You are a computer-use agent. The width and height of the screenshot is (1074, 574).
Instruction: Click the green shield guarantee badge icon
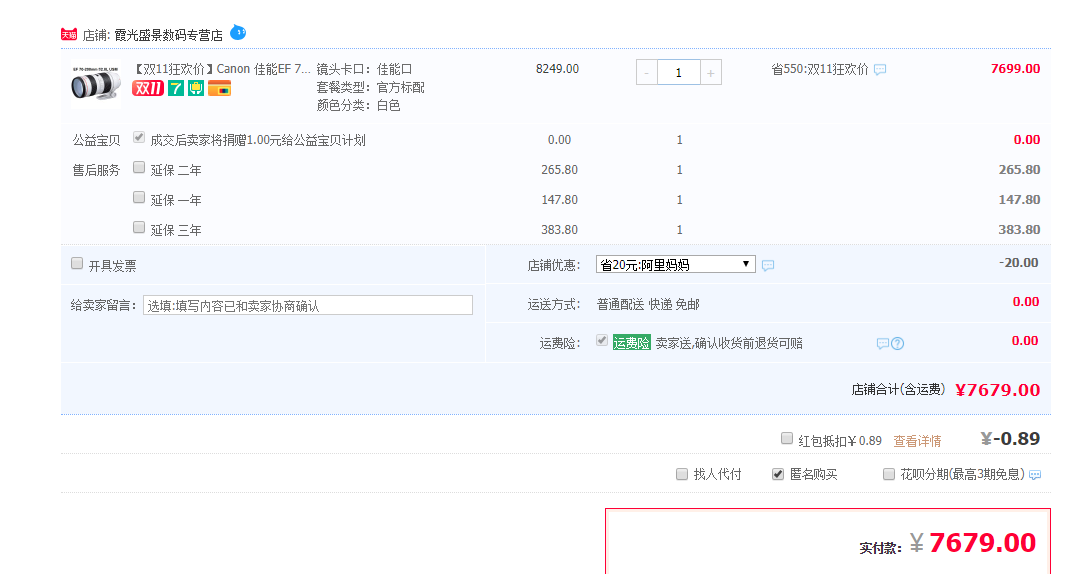196,88
